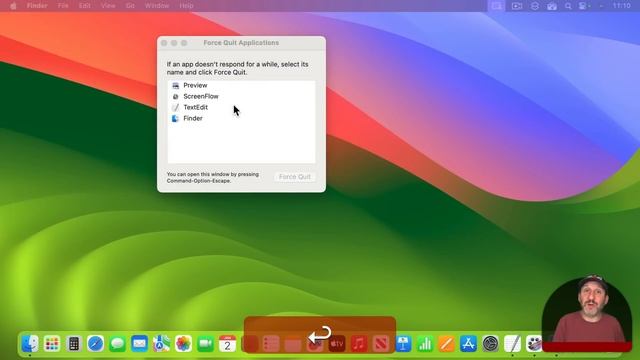Screen dimensions: 640x360
Task: Select Preview in the Force Quit list
Action: click(x=241, y=85)
